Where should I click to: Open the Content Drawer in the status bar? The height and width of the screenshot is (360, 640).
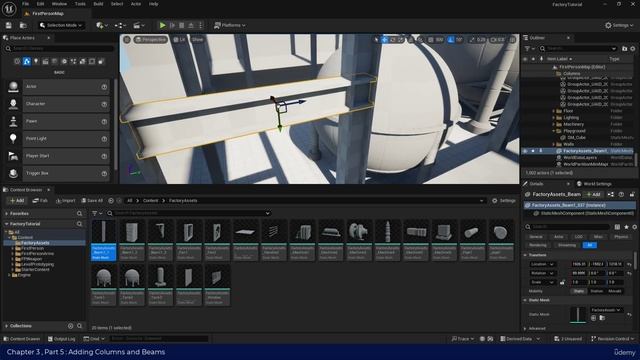[x=22, y=339]
